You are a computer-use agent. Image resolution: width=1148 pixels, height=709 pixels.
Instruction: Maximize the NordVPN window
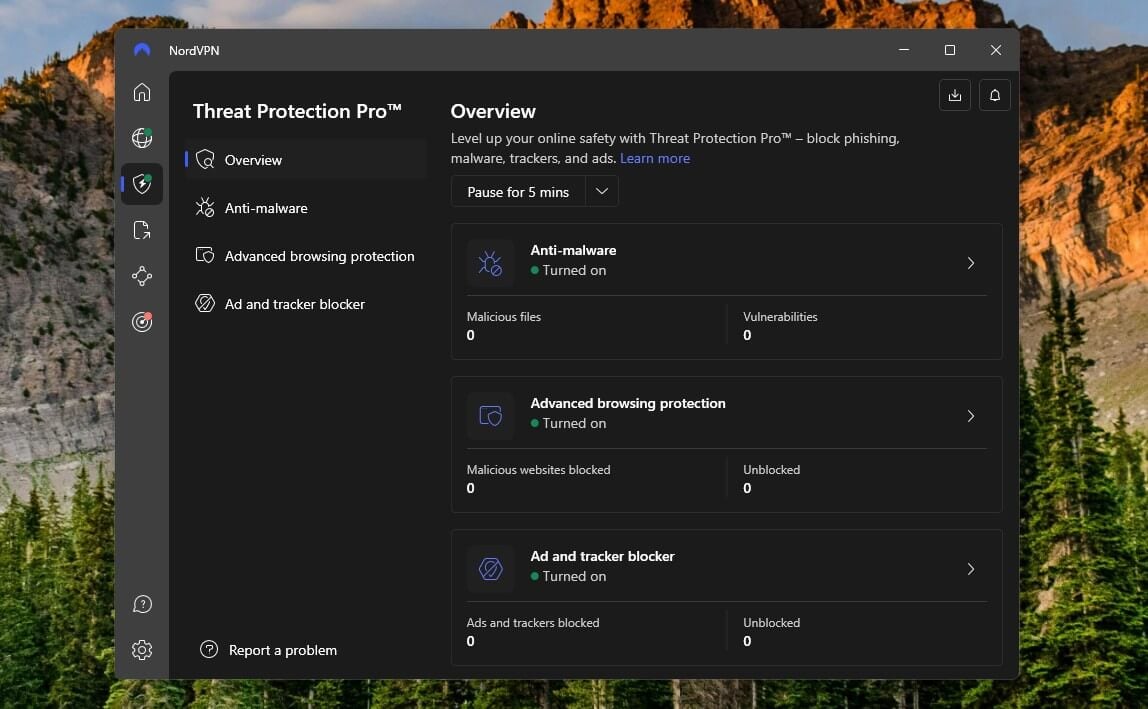[950, 50]
